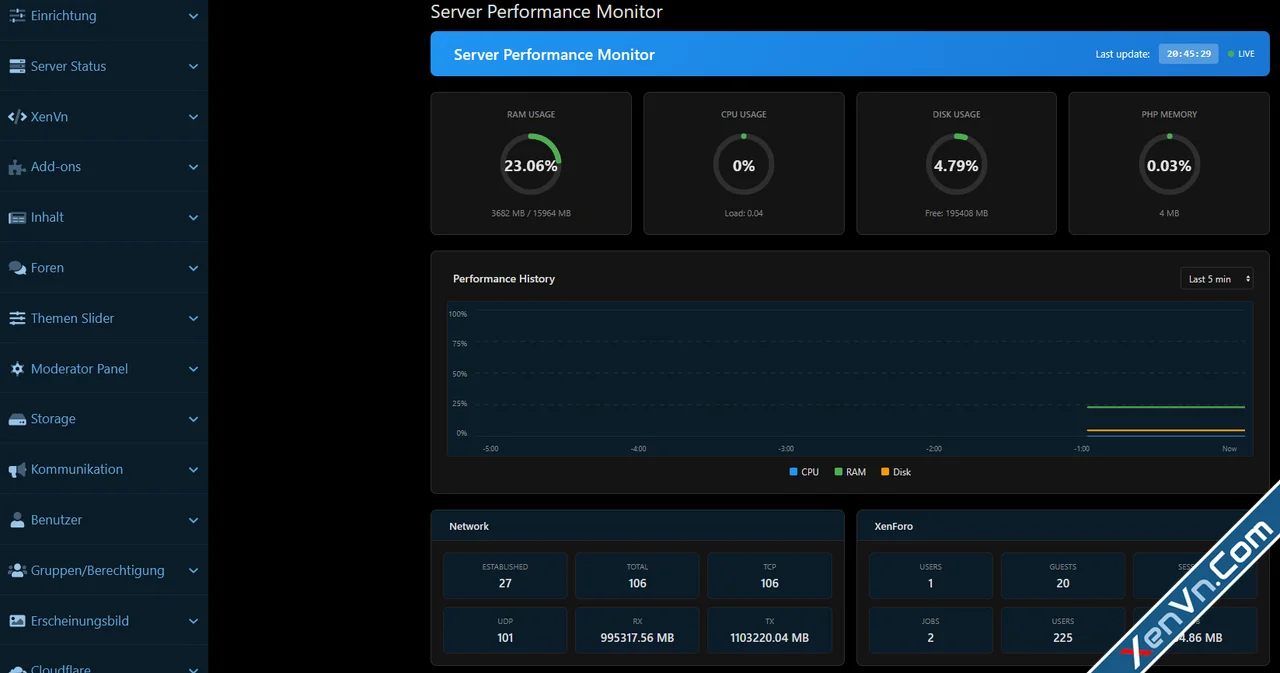Expand the Gruppen/Berechtigung chevron

[x=194, y=570]
